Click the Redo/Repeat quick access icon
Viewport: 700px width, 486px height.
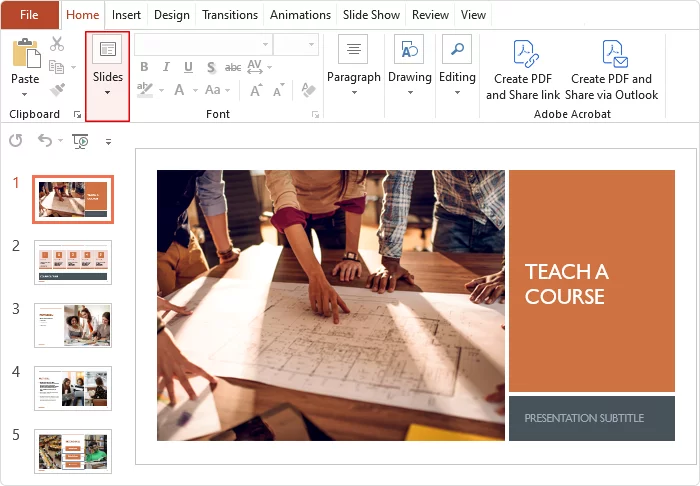[x=16, y=141]
